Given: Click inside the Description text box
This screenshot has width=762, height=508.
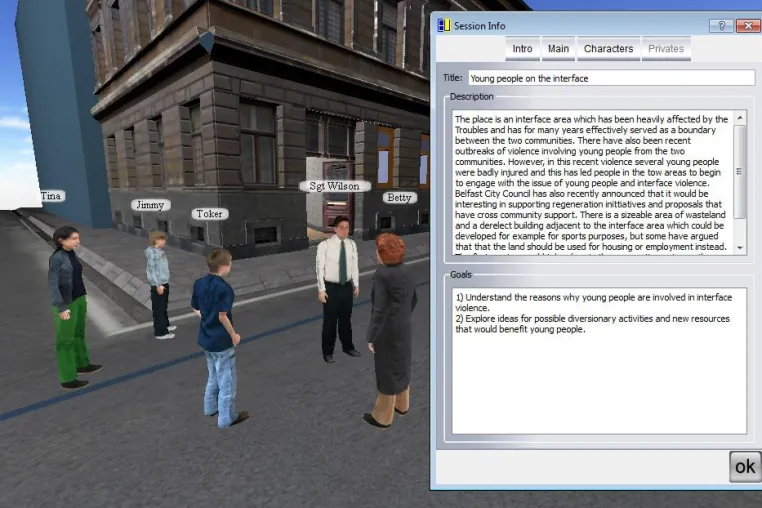Looking at the screenshot, I should 593,183.
